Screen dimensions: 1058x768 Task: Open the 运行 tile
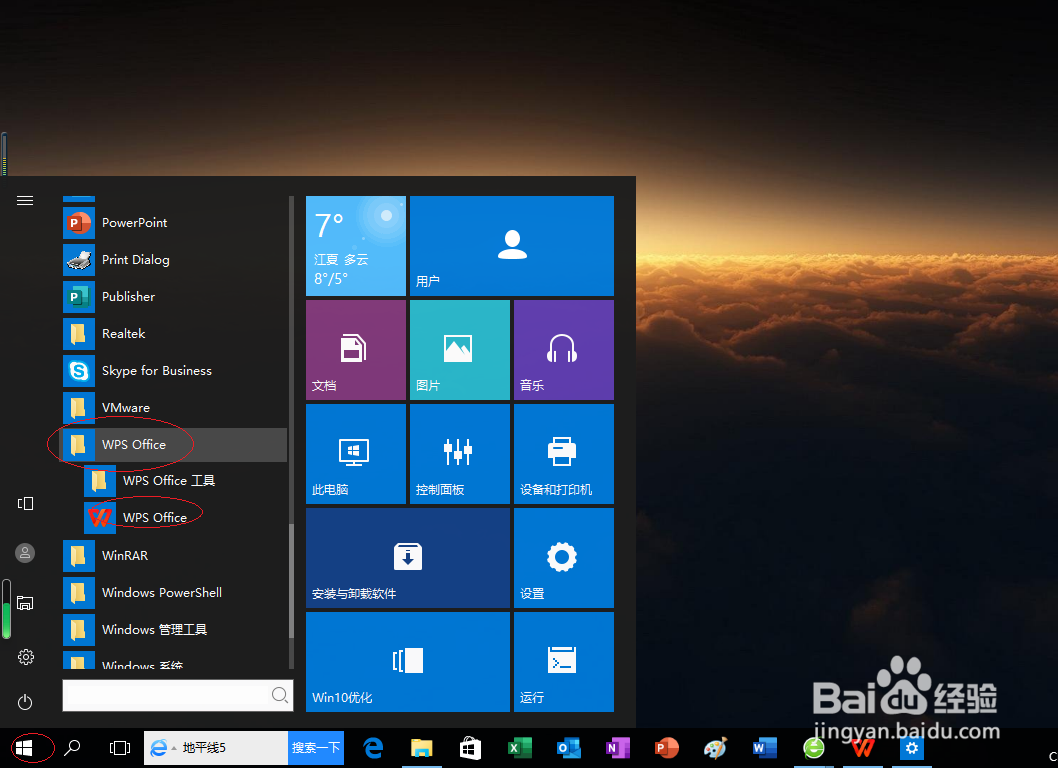click(564, 662)
